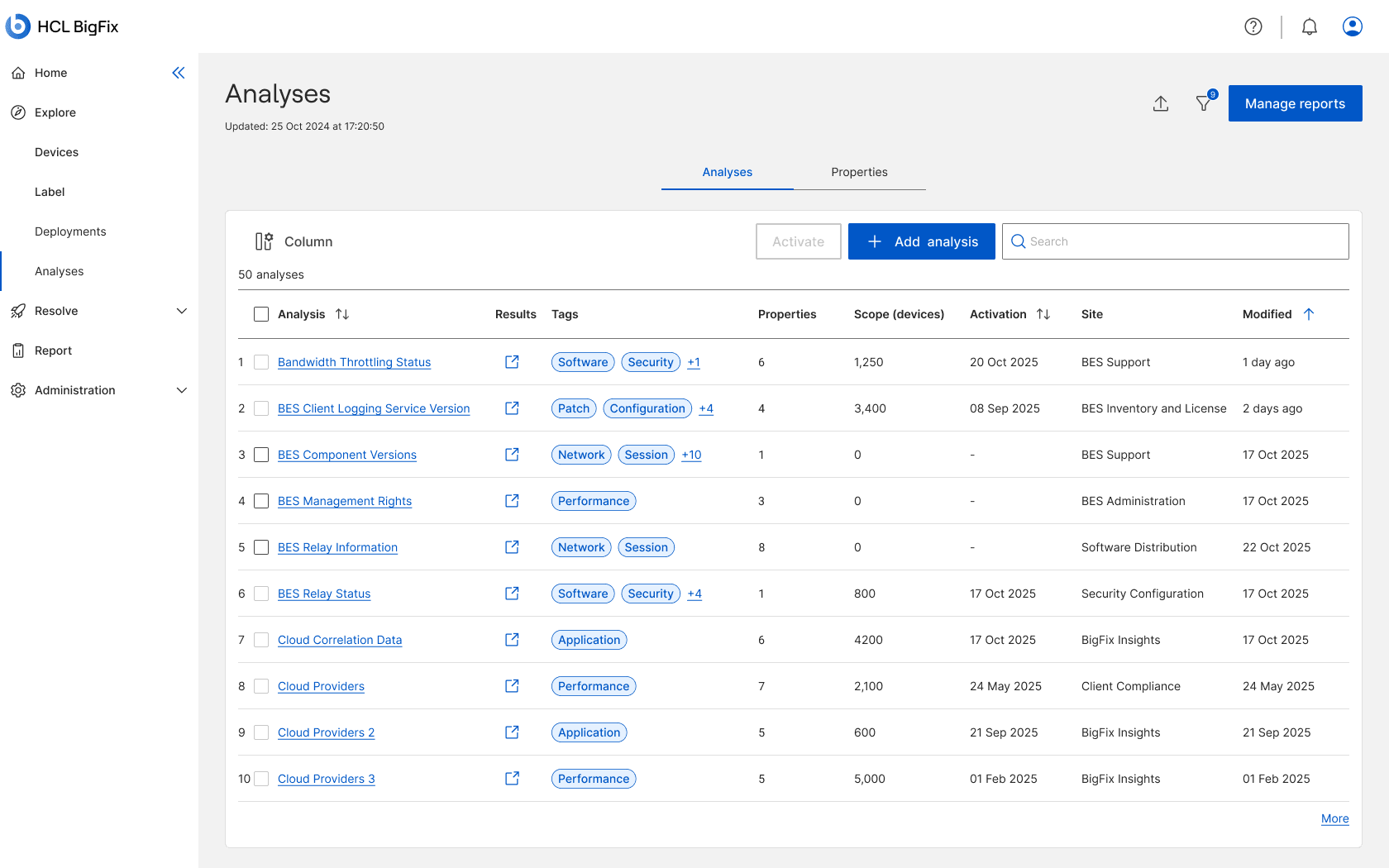Screen dimensions: 1389x868
Task: Switch to the Properties tab
Action: [x=860, y=172]
